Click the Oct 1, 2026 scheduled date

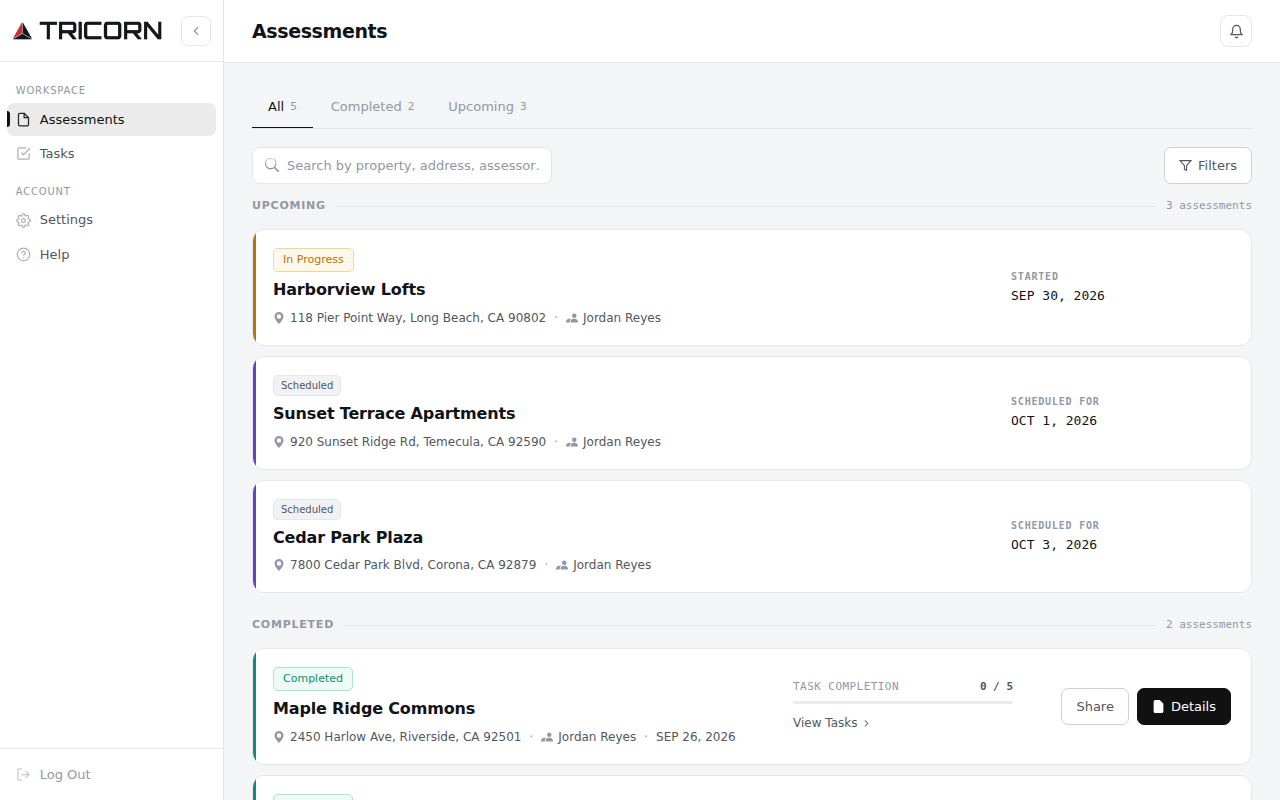point(1054,421)
